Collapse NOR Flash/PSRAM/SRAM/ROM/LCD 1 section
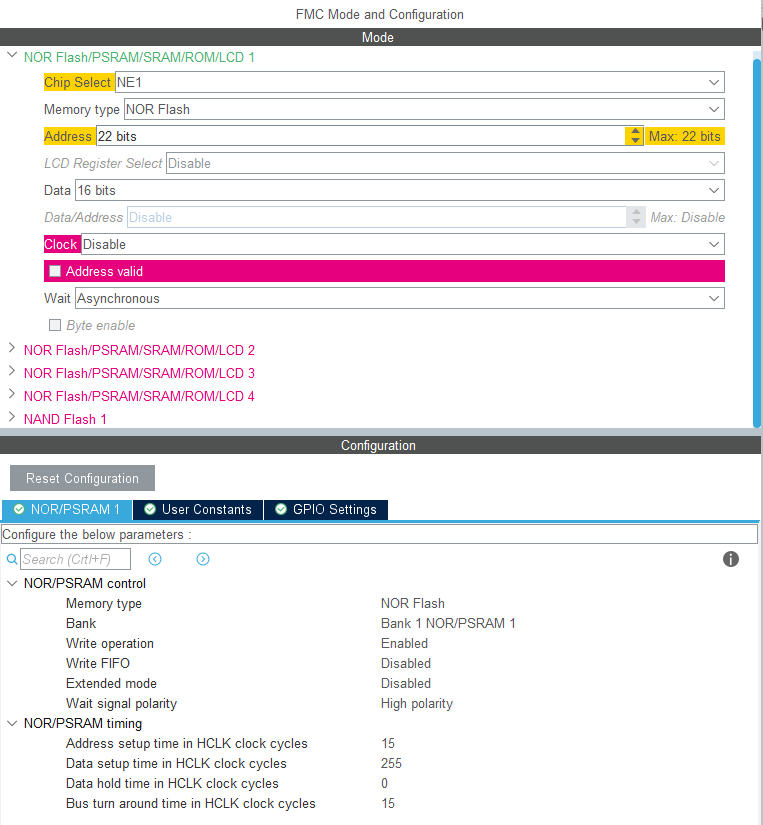The height and width of the screenshot is (825, 763). point(12,55)
